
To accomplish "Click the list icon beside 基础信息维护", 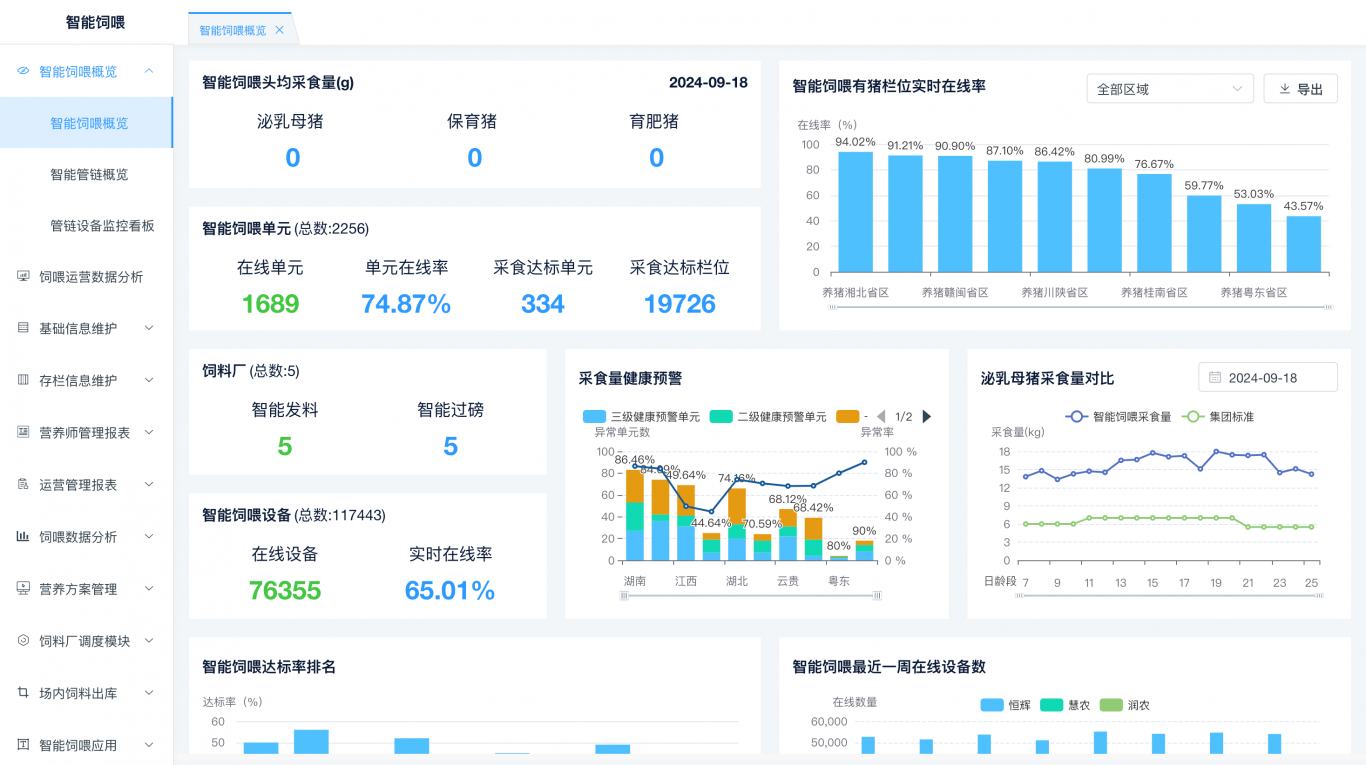I will (x=23, y=328).
